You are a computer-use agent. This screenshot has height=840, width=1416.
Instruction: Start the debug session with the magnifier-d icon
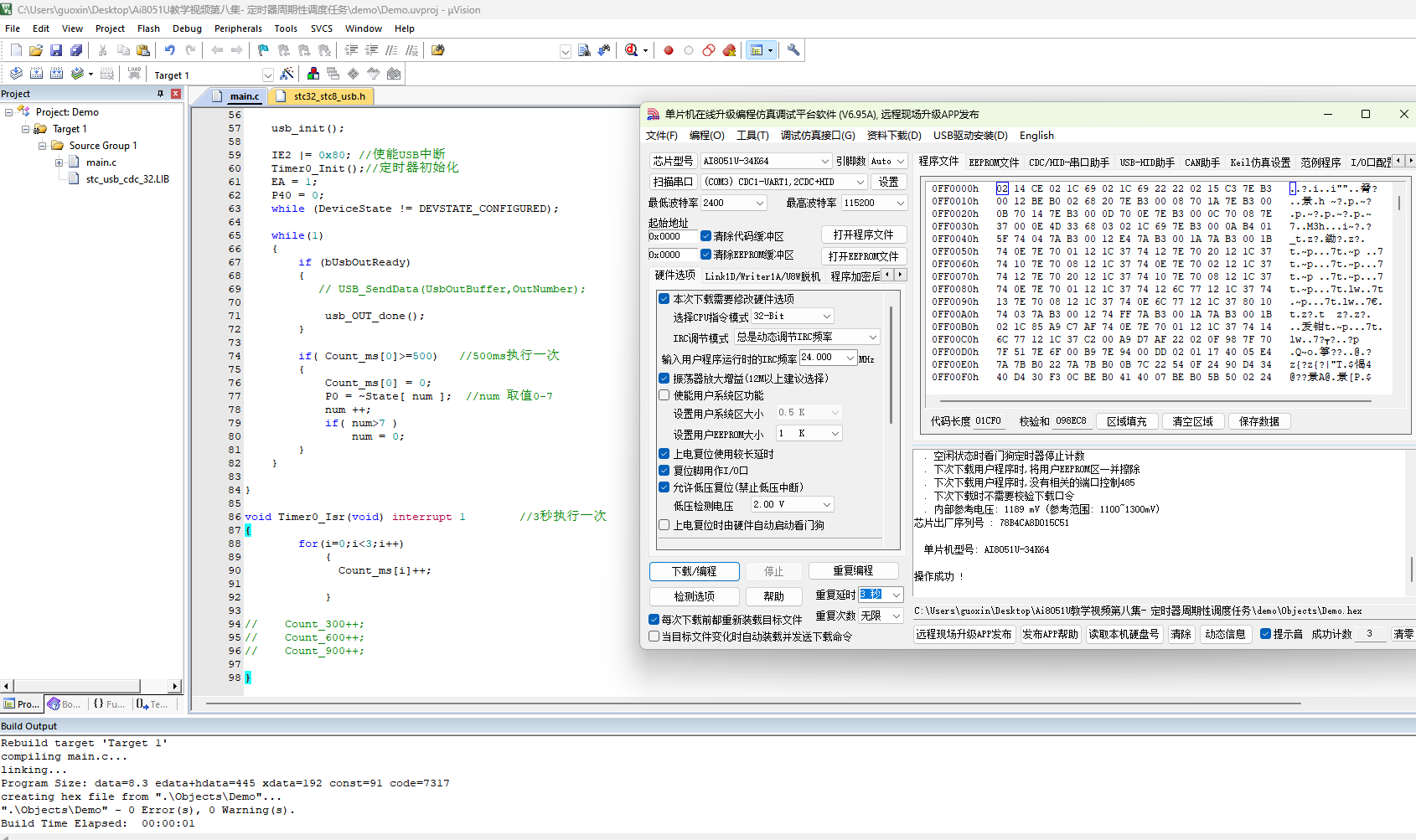(632, 50)
